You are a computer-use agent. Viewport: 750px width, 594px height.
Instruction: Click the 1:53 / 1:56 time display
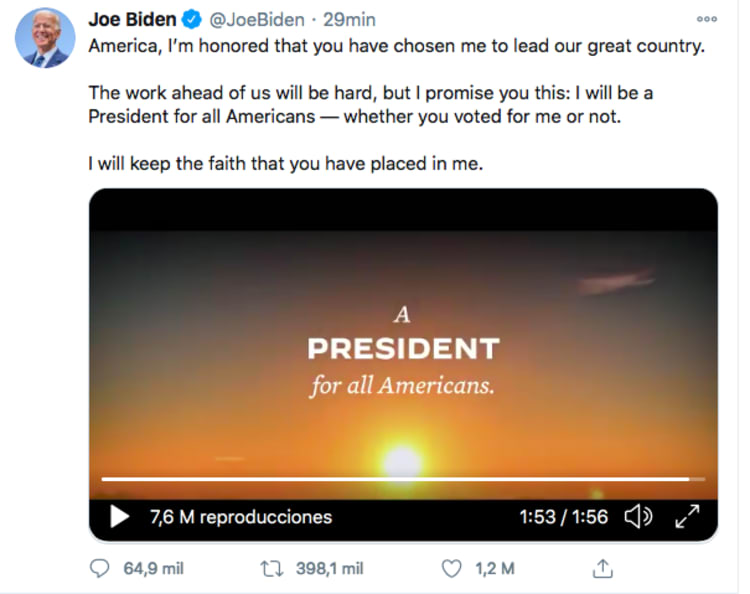[563, 517]
